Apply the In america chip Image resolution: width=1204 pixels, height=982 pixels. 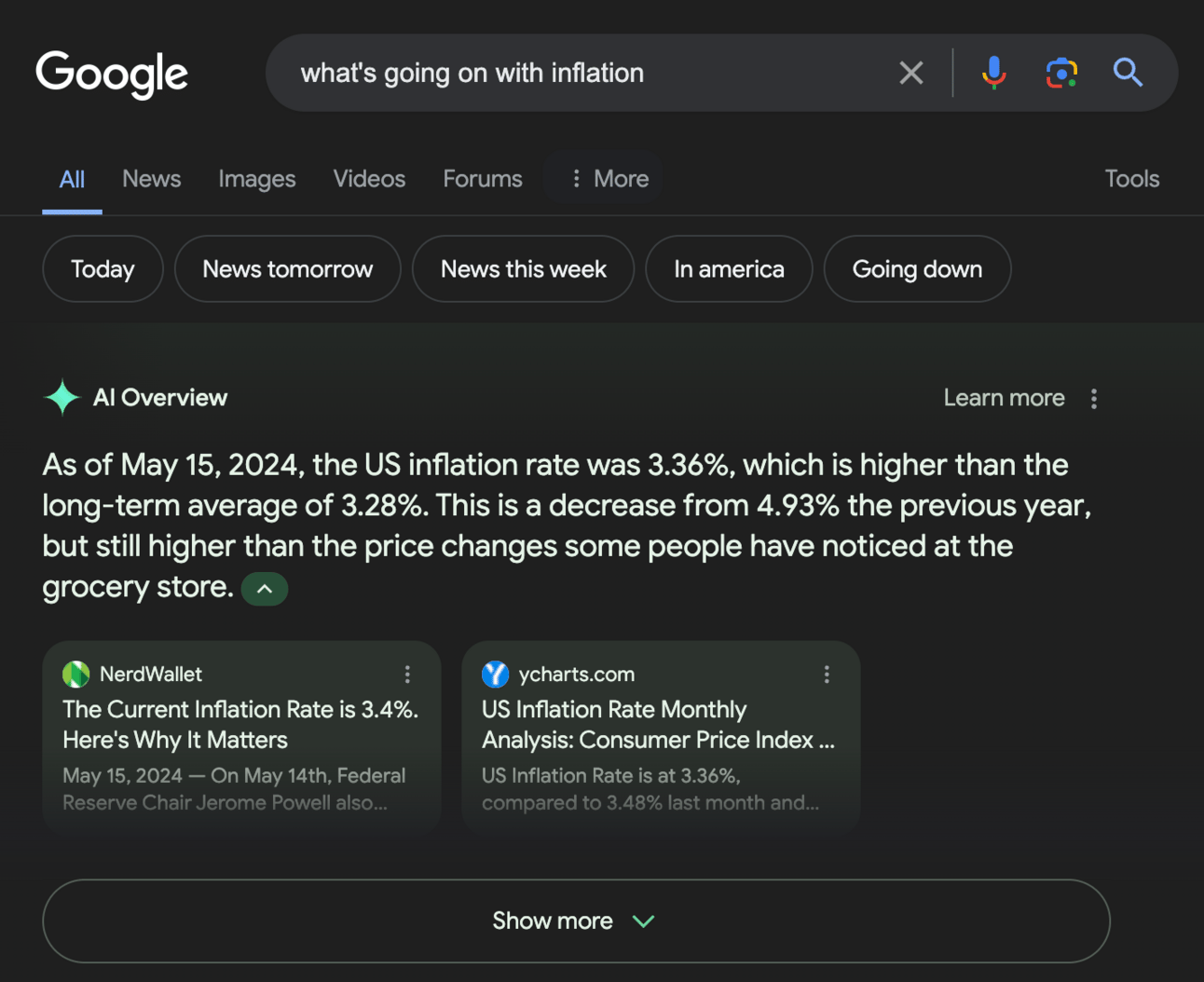click(729, 269)
